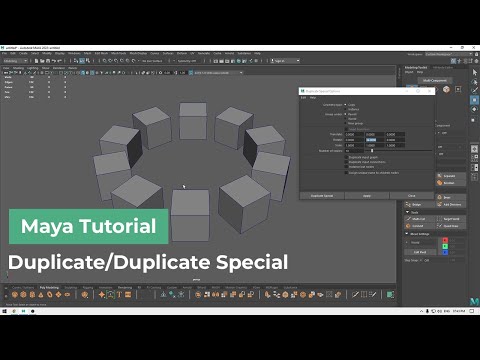Click the Redo icon in status line
The height and width of the screenshot is (360, 480).
(59, 61)
